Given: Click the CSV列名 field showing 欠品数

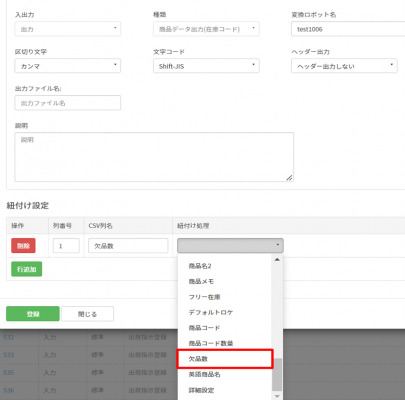Looking at the screenshot, I should (x=128, y=246).
